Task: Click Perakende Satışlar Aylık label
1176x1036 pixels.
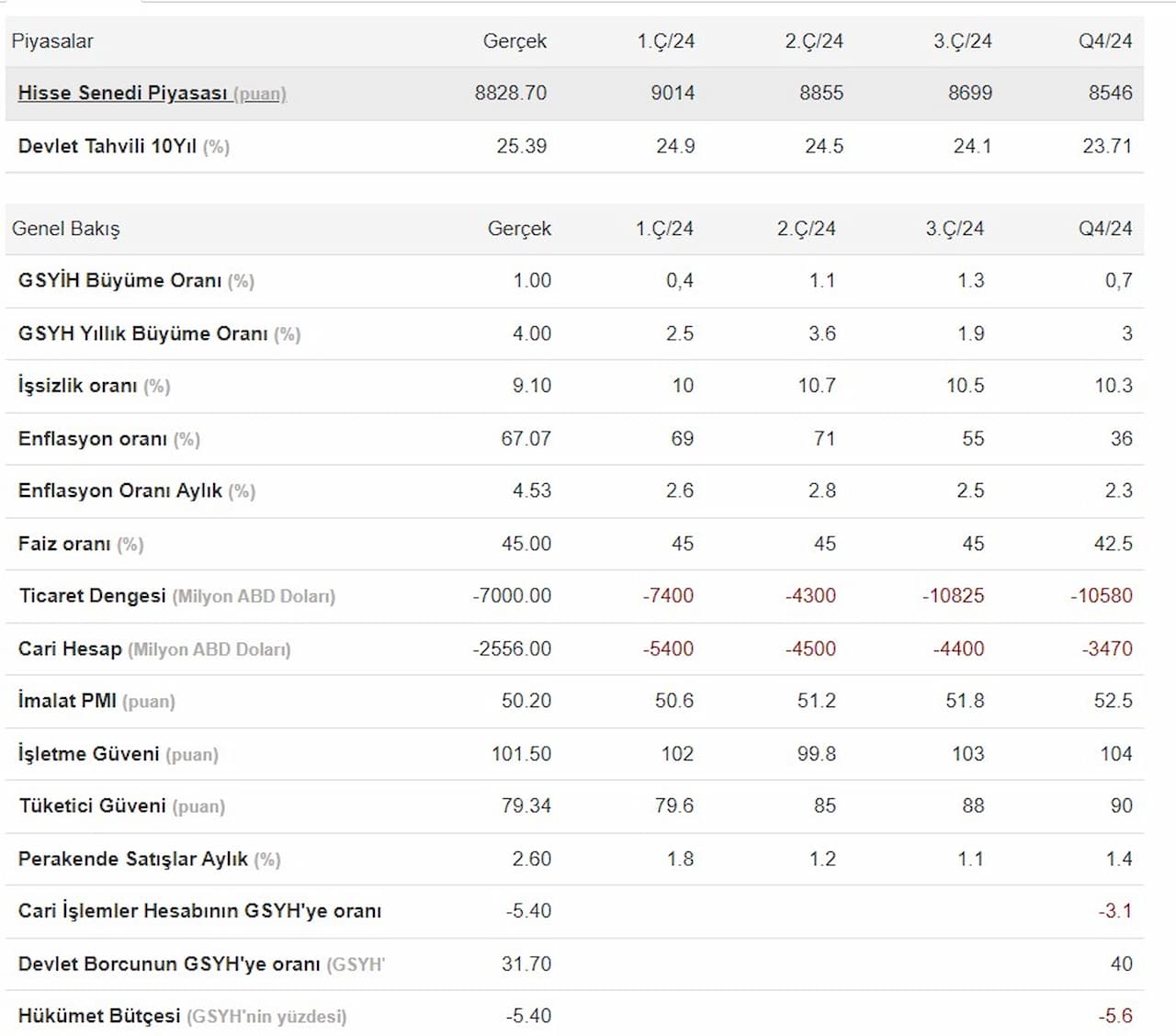Action: pyautogui.click(x=132, y=859)
